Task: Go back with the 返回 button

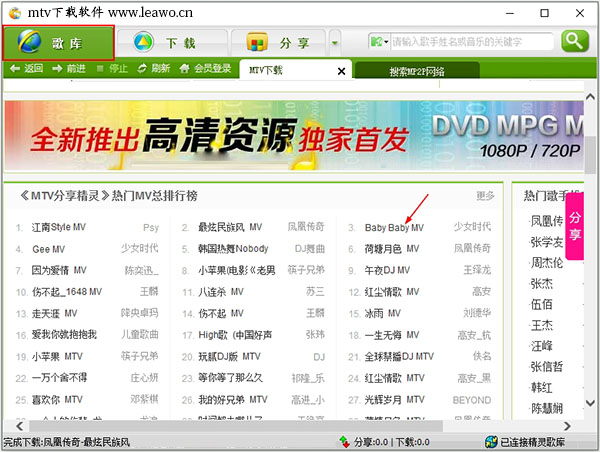Action: [x=27, y=69]
